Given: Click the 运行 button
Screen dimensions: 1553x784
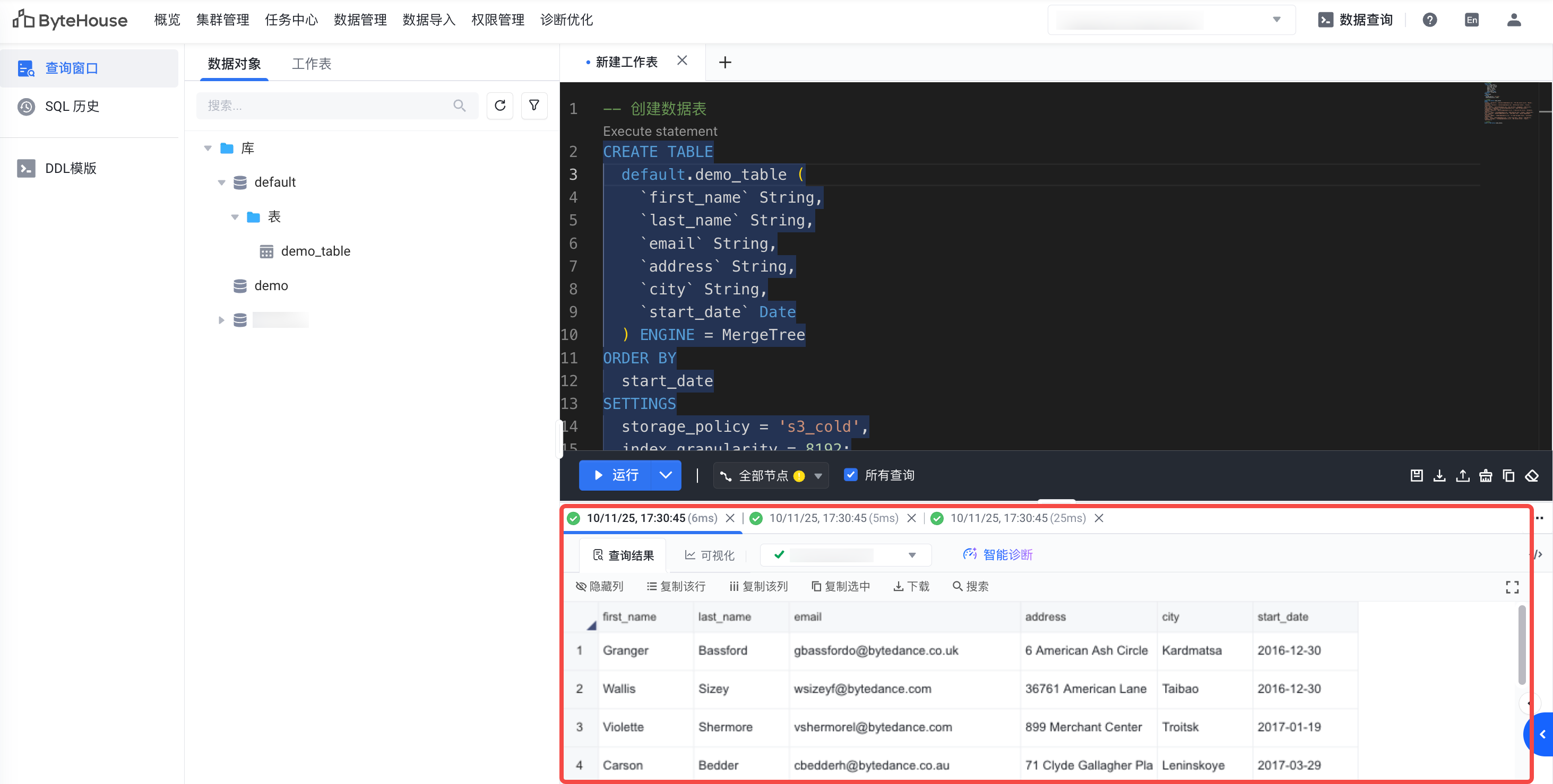Looking at the screenshot, I should click(x=616, y=475).
